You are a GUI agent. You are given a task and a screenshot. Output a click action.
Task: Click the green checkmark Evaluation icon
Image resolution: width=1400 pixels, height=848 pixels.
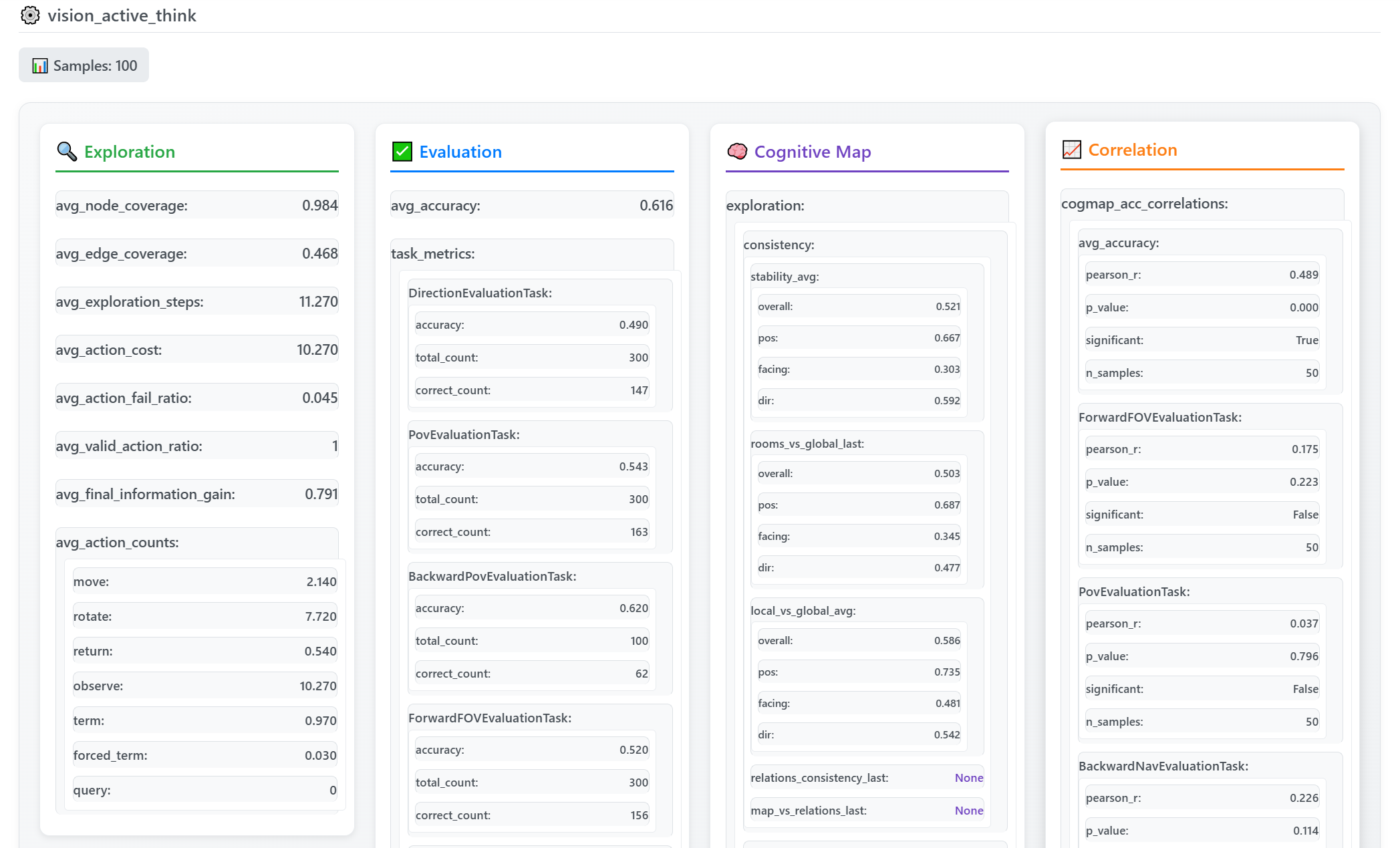(402, 152)
